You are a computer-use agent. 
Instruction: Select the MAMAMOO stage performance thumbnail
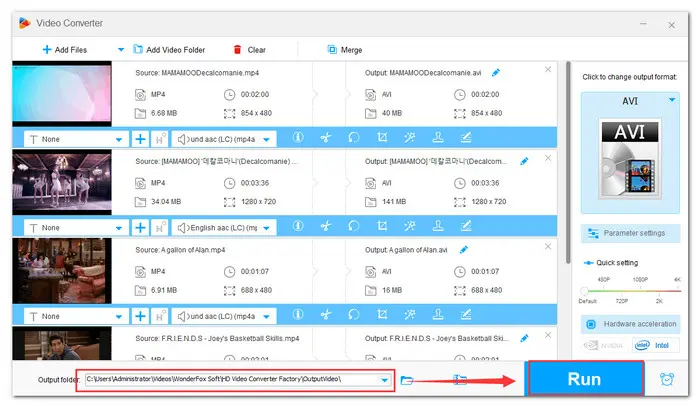[62, 182]
